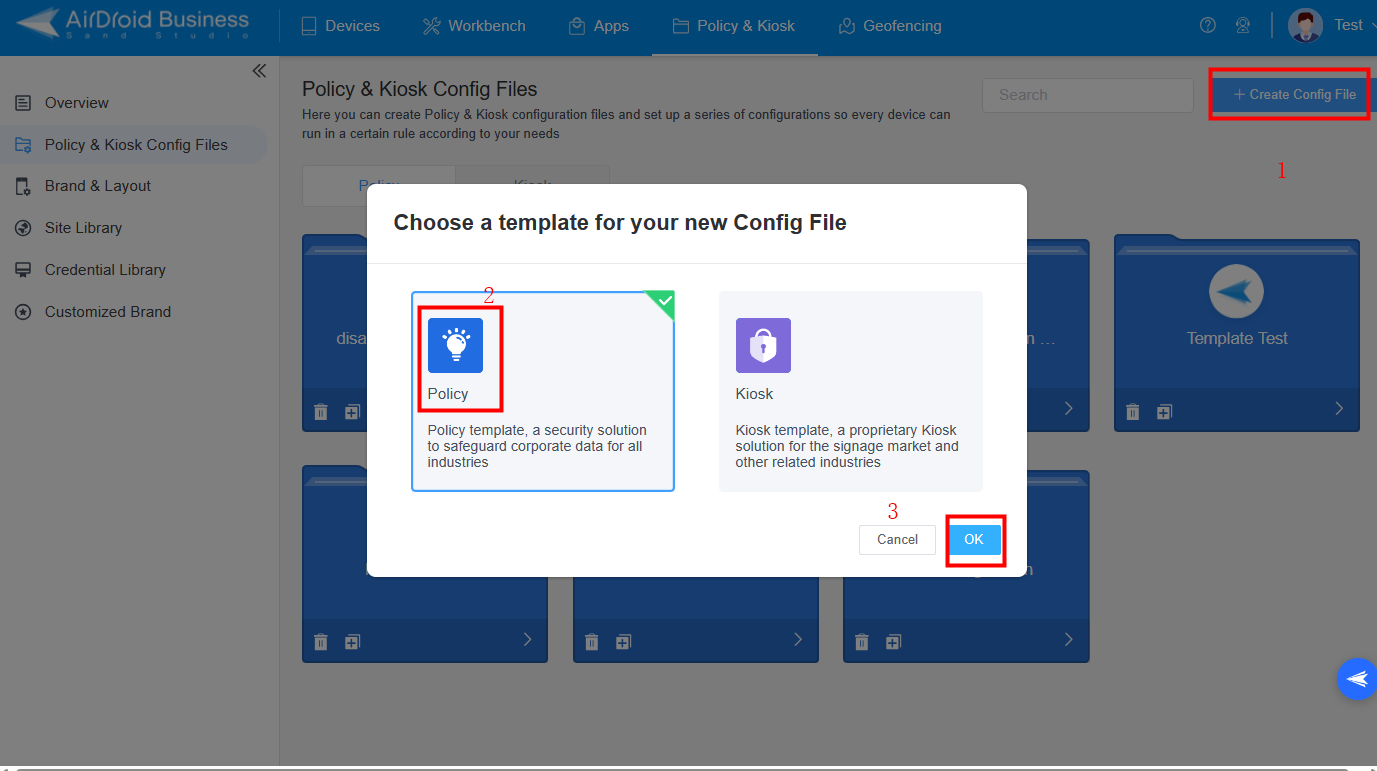This screenshot has width=1377, height=771.
Task: Select the Policy template description text
Action: click(x=537, y=446)
